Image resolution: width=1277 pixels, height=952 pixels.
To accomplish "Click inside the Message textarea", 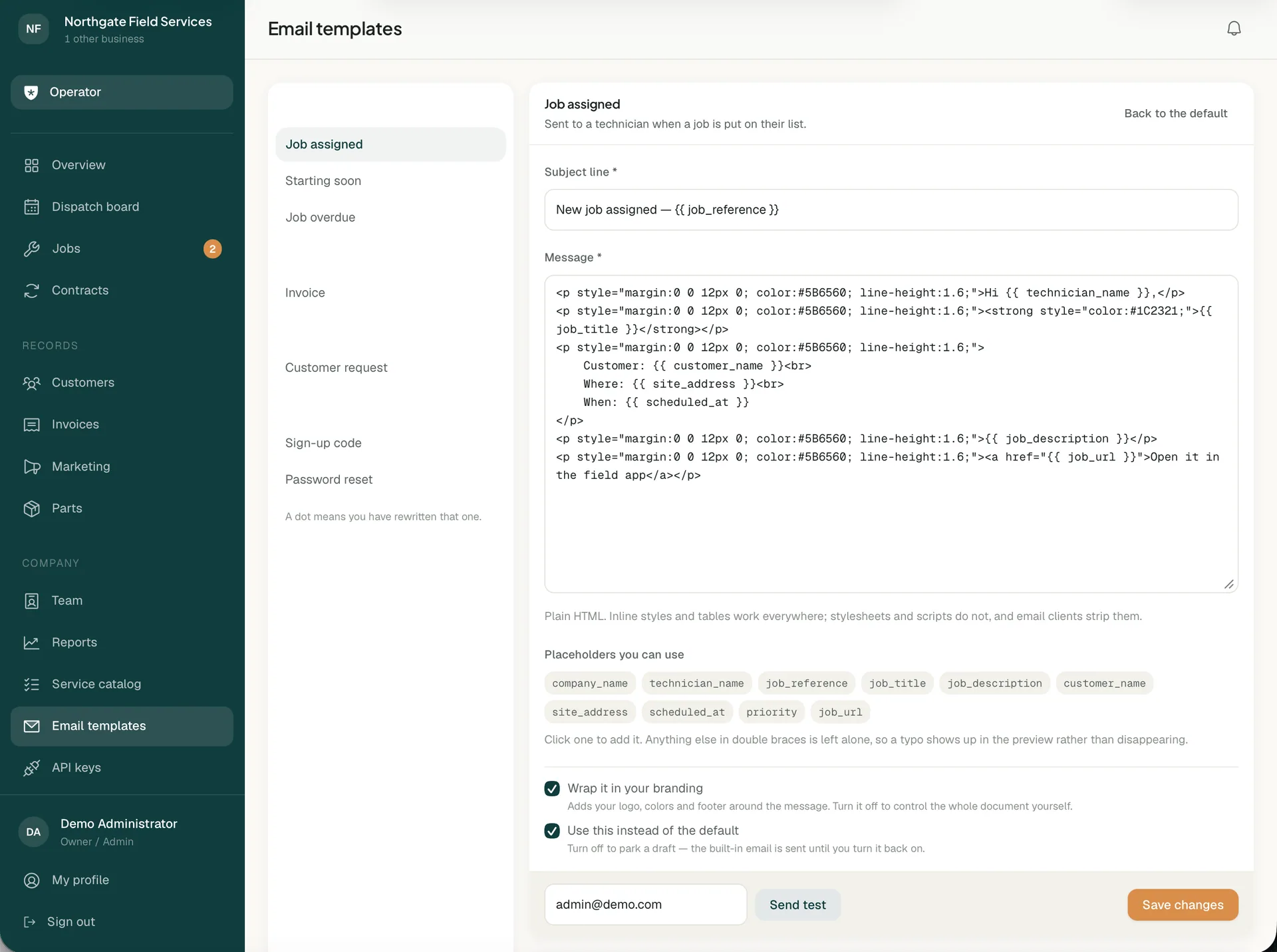I will pos(891,434).
